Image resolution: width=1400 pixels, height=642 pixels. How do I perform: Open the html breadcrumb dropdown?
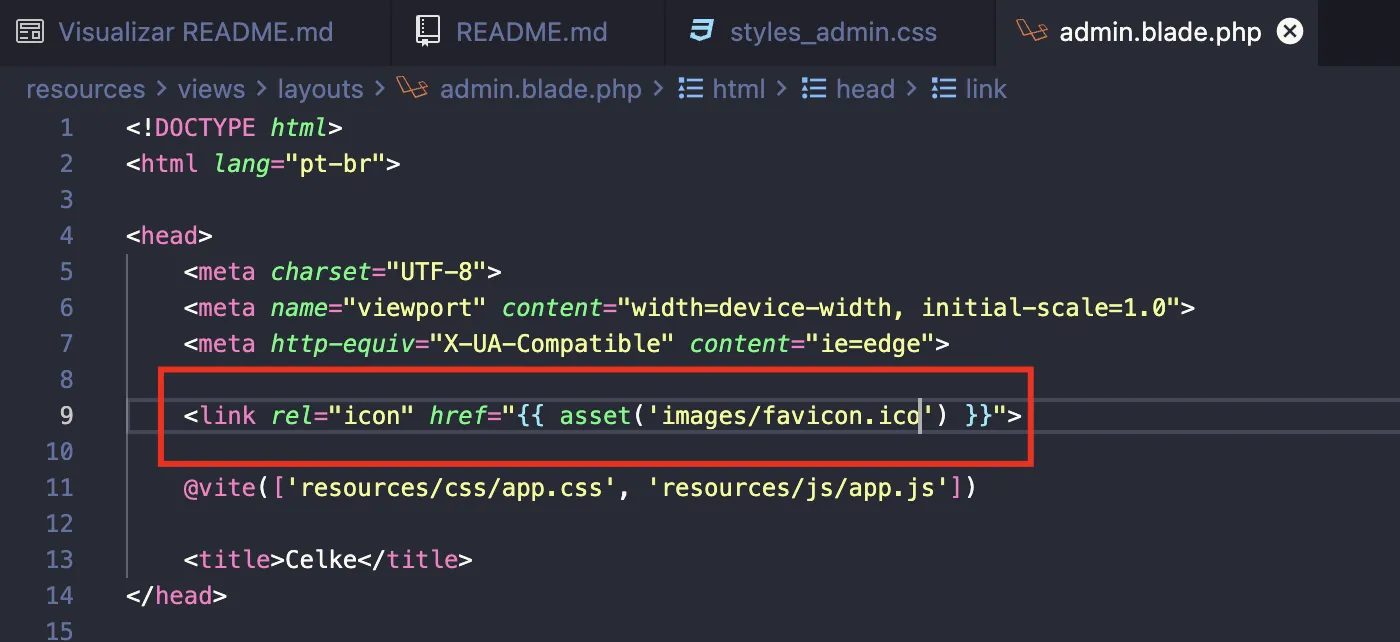tap(740, 88)
